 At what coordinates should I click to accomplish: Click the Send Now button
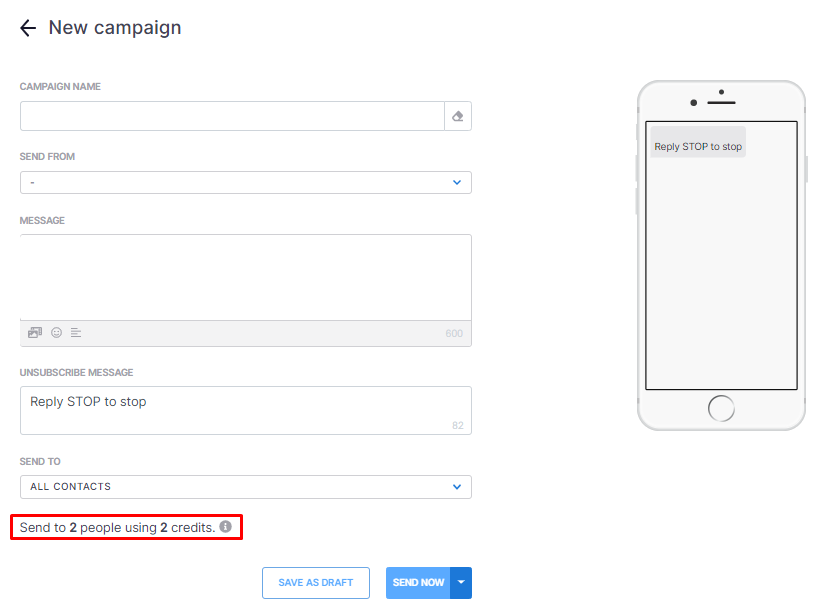418,583
